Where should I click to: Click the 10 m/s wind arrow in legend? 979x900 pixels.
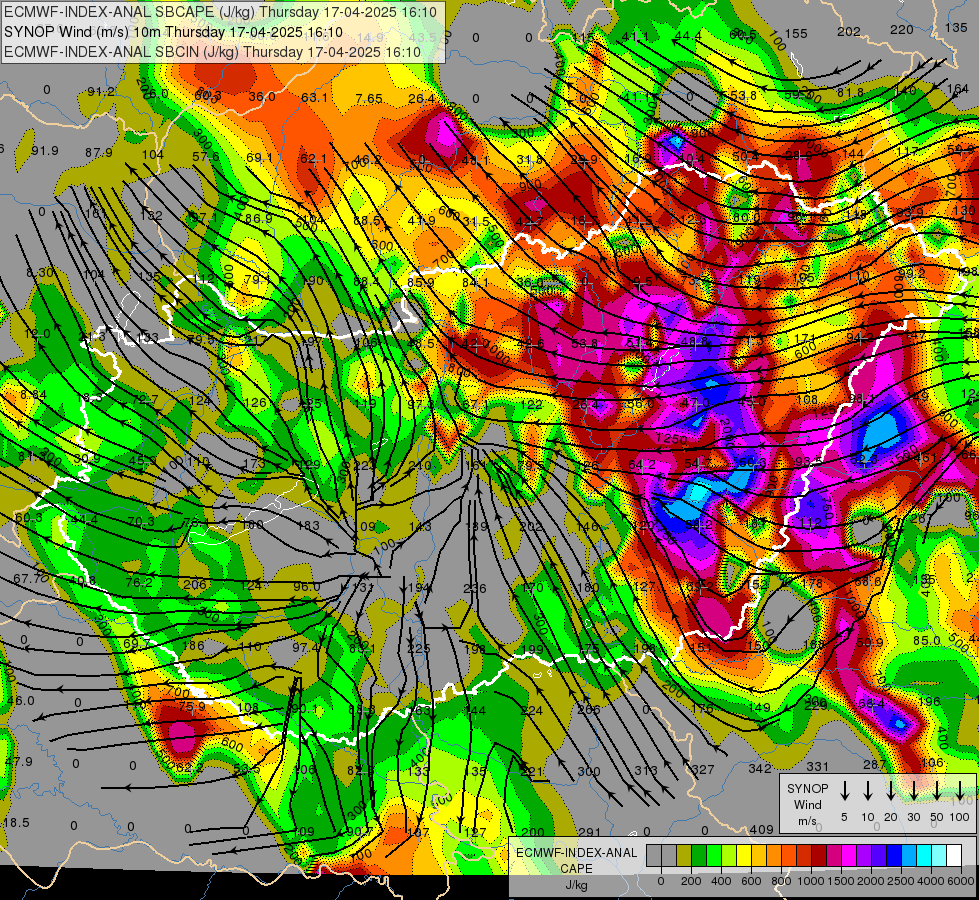point(868,790)
